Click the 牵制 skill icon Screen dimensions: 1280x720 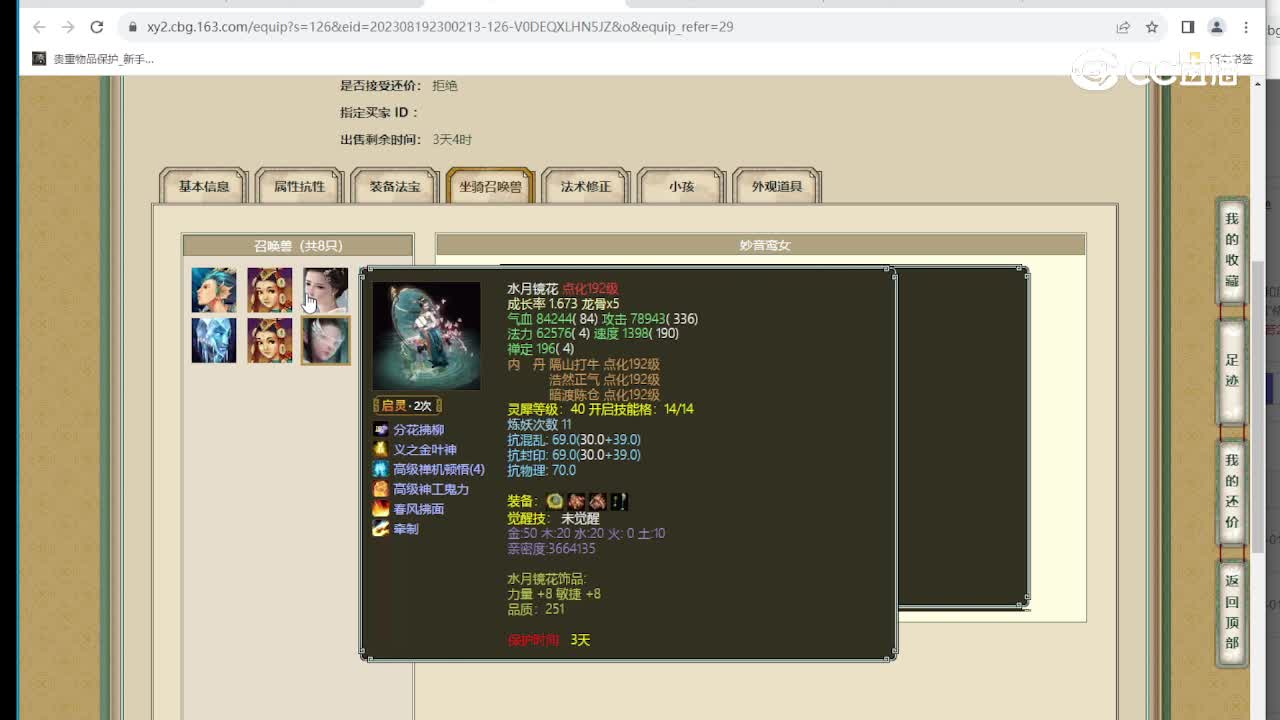(x=380, y=528)
